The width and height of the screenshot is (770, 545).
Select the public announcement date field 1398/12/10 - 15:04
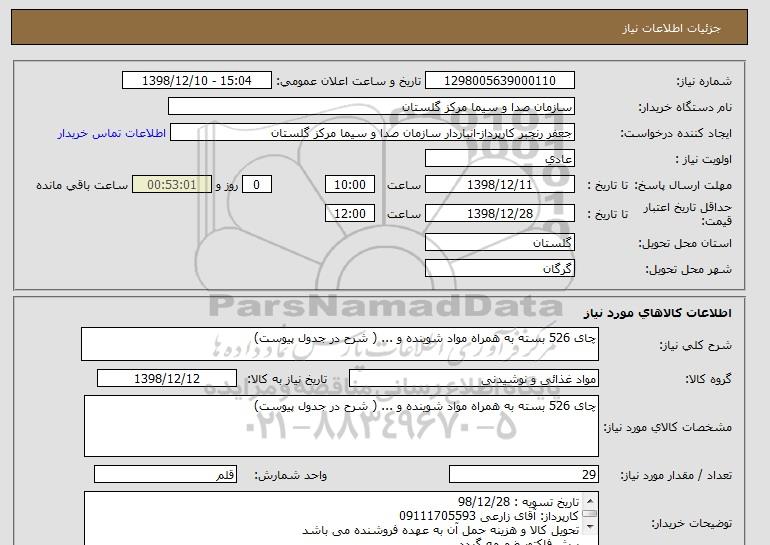(196, 81)
